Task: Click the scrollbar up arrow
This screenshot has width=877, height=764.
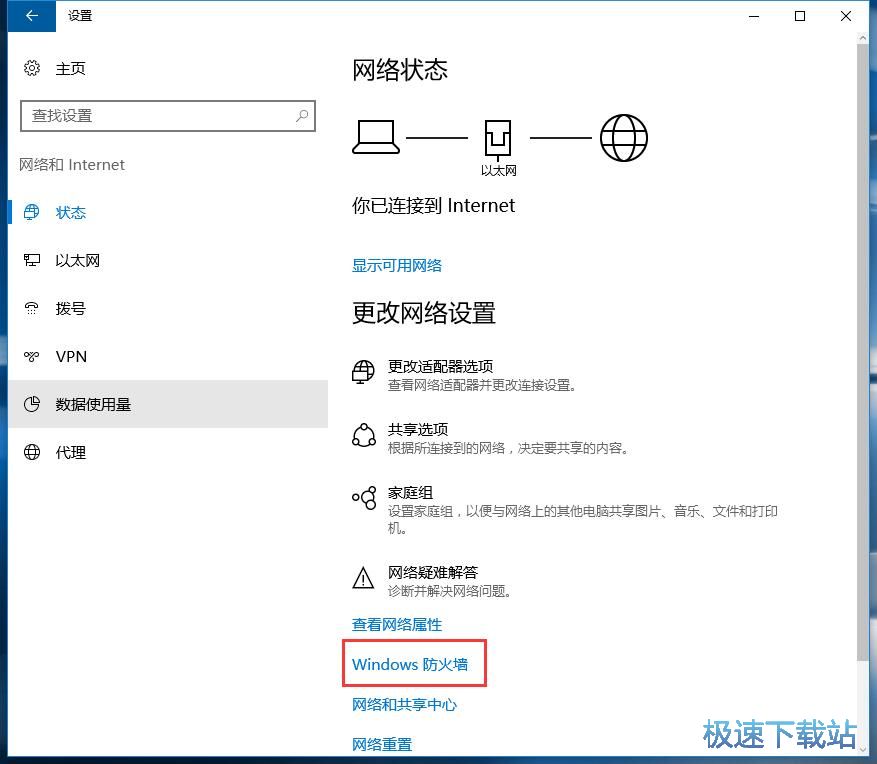Action: pyautogui.click(x=862, y=38)
